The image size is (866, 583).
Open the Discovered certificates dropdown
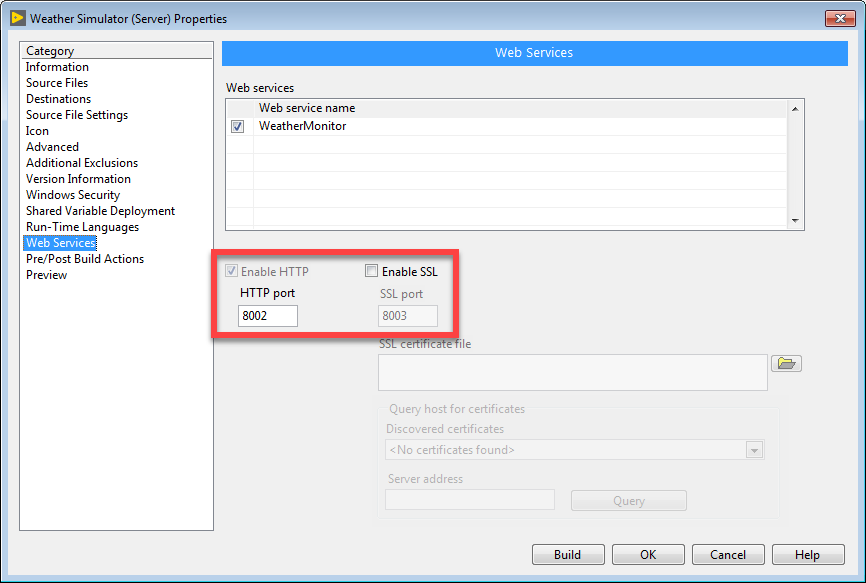pyautogui.click(x=754, y=450)
